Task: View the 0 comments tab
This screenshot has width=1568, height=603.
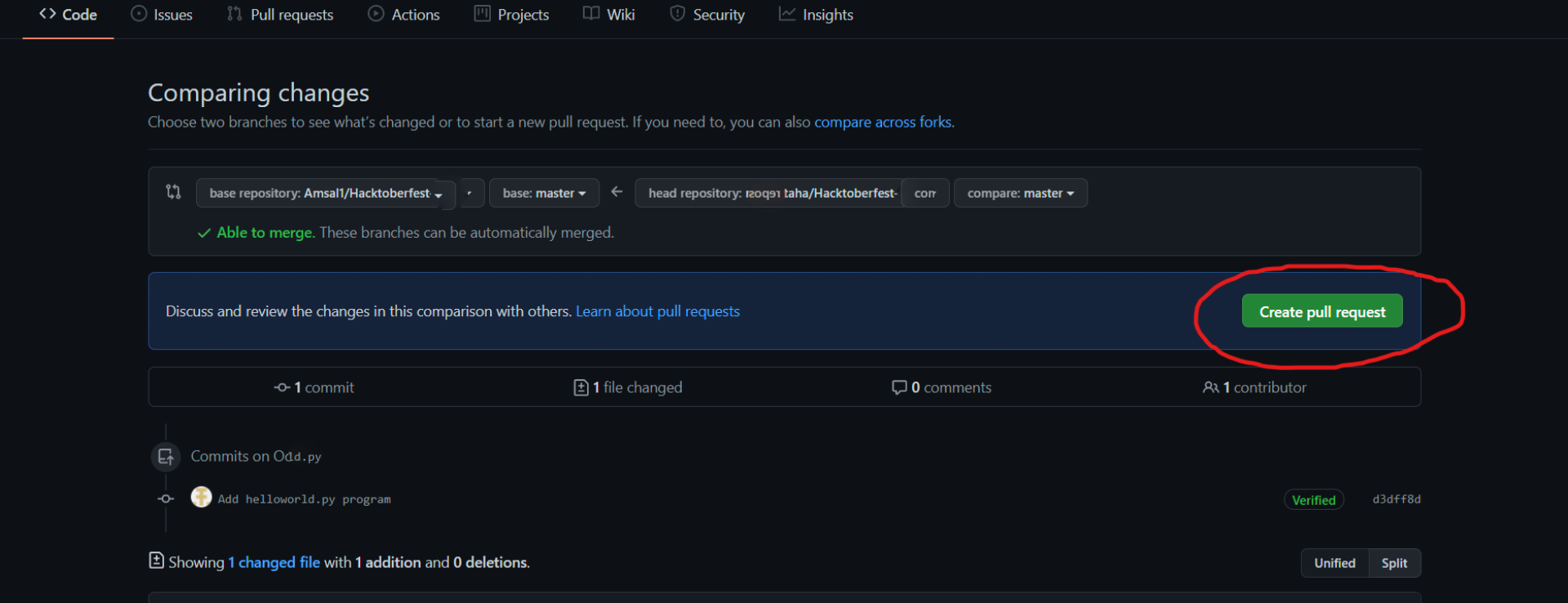Action: pos(942,387)
